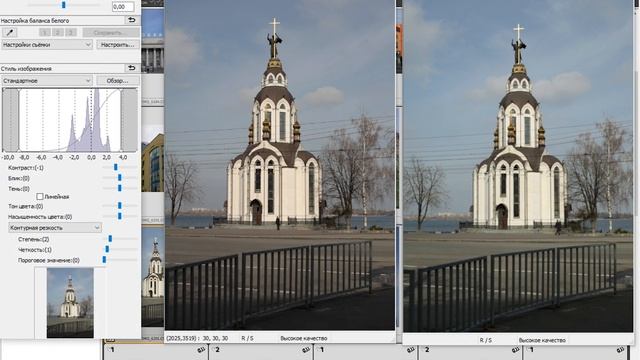Select white balance preset button 1
640x360 pixels.
pos(44,32)
